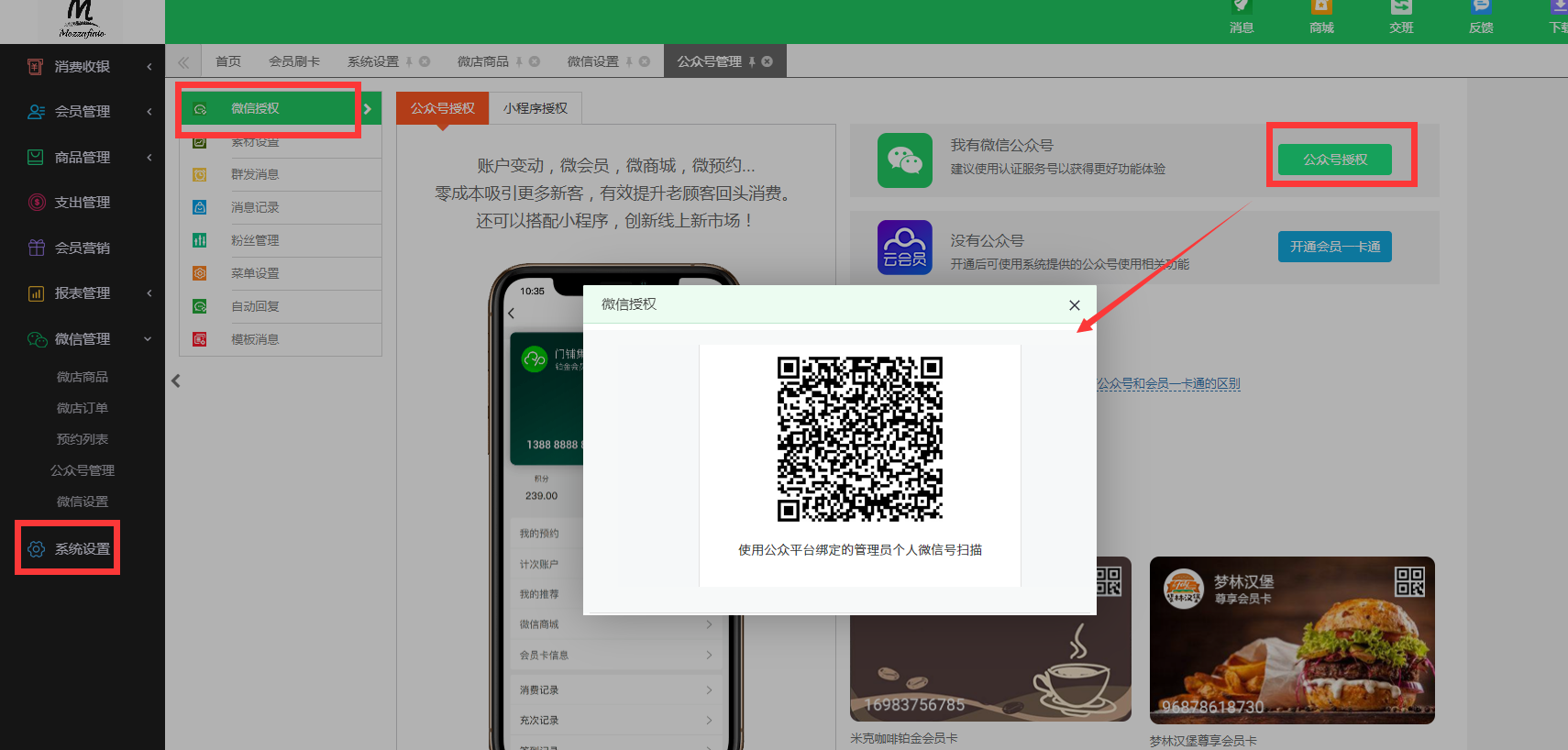
Task: Open the 微信商城 row arrow on phone preview
Action: click(709, 624)
